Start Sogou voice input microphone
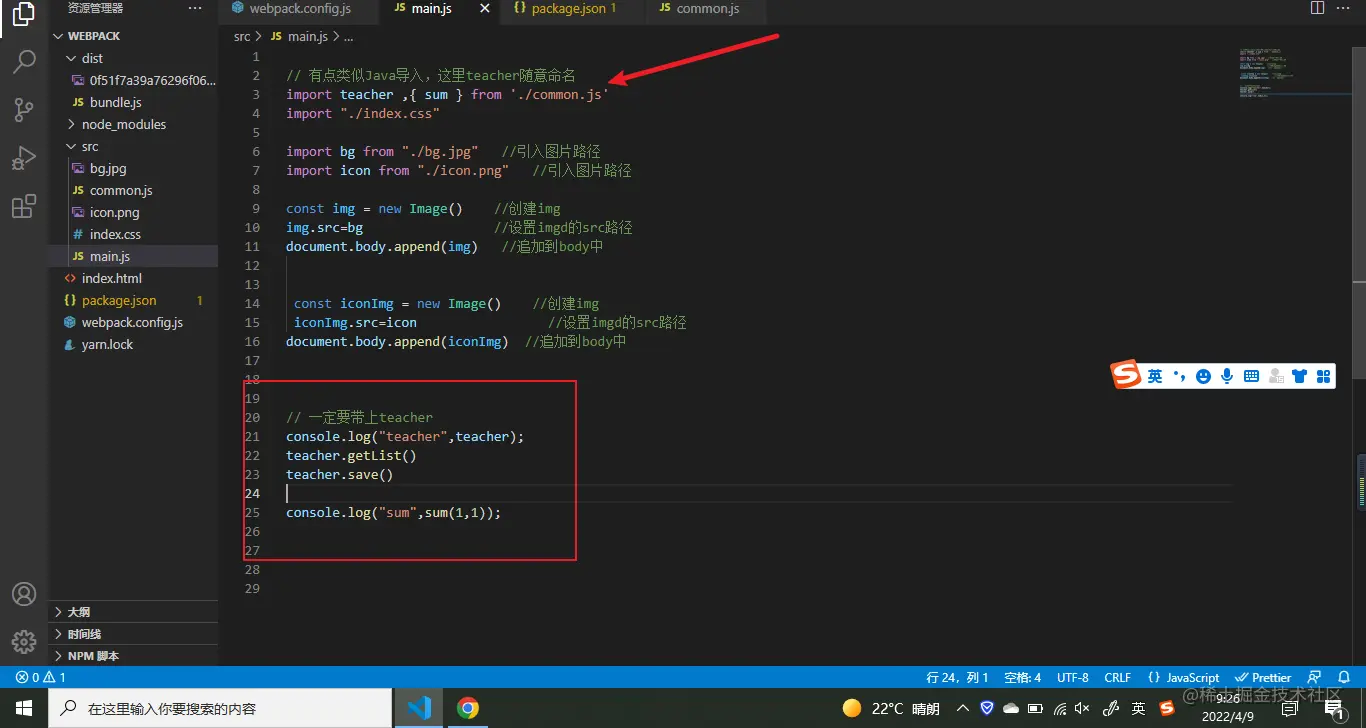Viewport: 1366px width, 728px height. 1227,376
